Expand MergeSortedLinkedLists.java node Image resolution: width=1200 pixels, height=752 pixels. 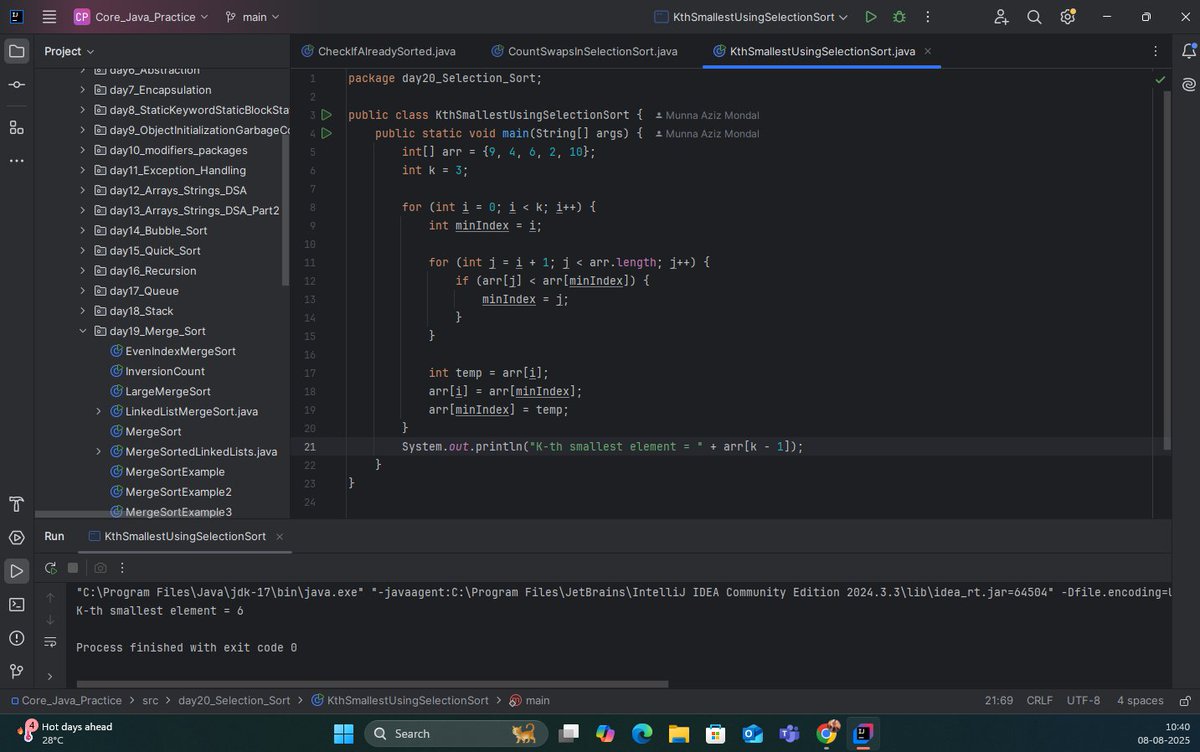[99, 452]
